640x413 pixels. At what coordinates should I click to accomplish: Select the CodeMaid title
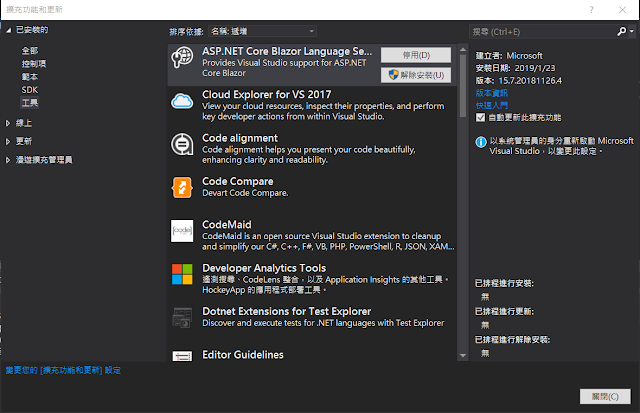pyautogui.click(x=227, y=225)
